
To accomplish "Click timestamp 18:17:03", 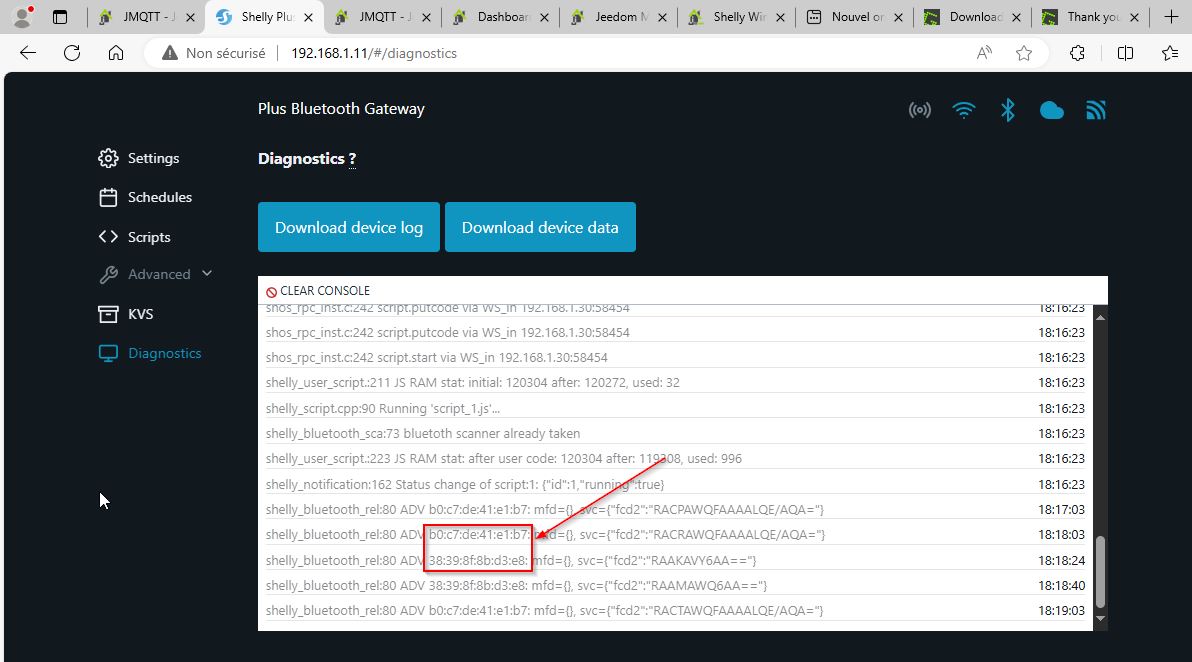I will [1061, 509].
